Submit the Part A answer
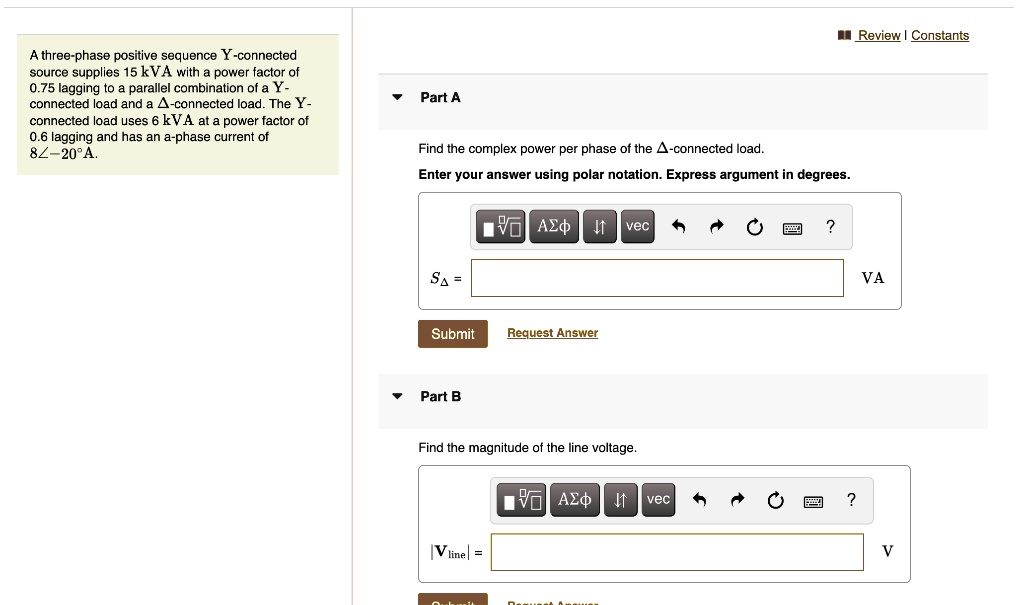This screenshot has height=605, width=1024. [x=453, y=334]
